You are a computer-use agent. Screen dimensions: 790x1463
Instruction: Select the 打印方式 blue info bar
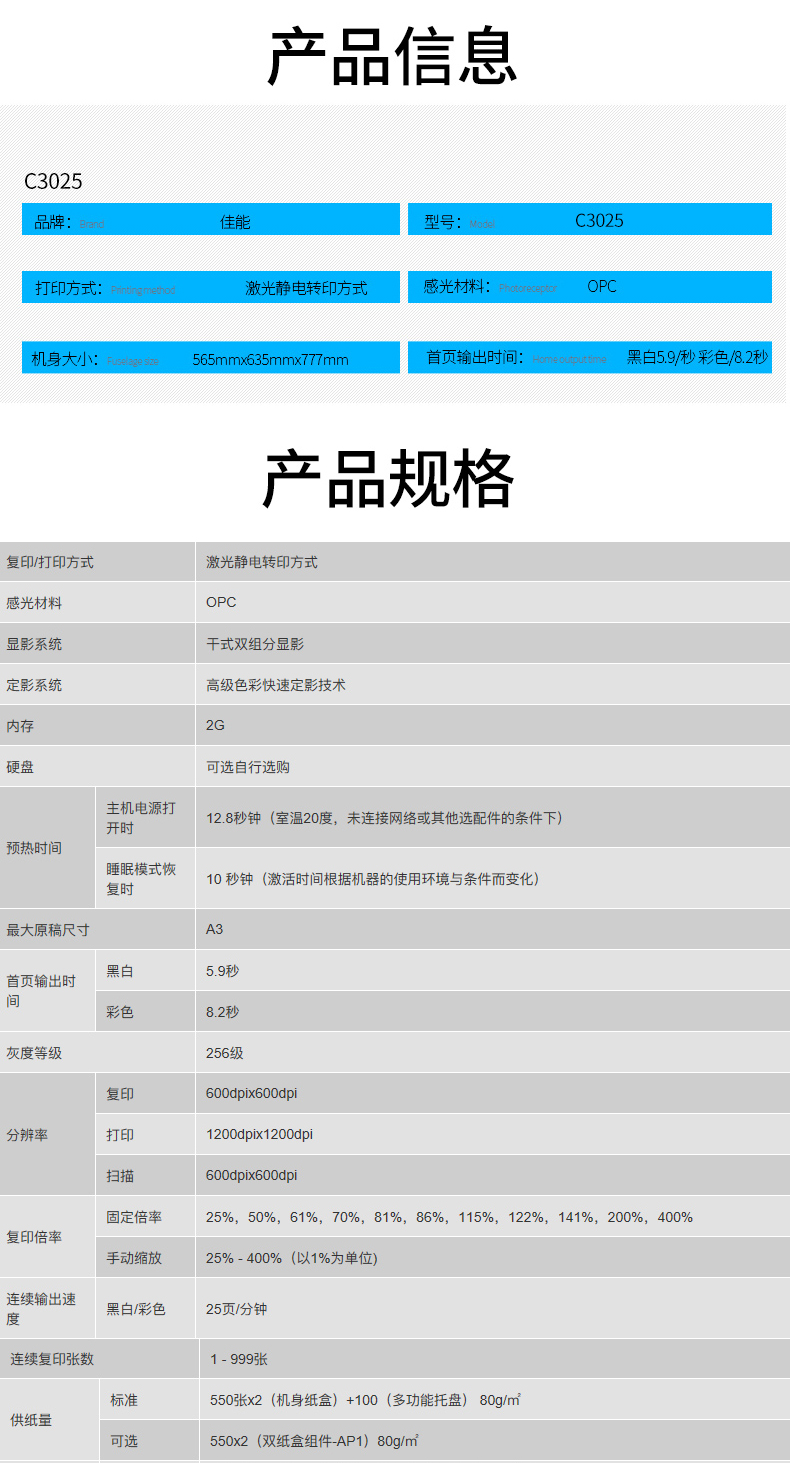(x=210, y=288)
